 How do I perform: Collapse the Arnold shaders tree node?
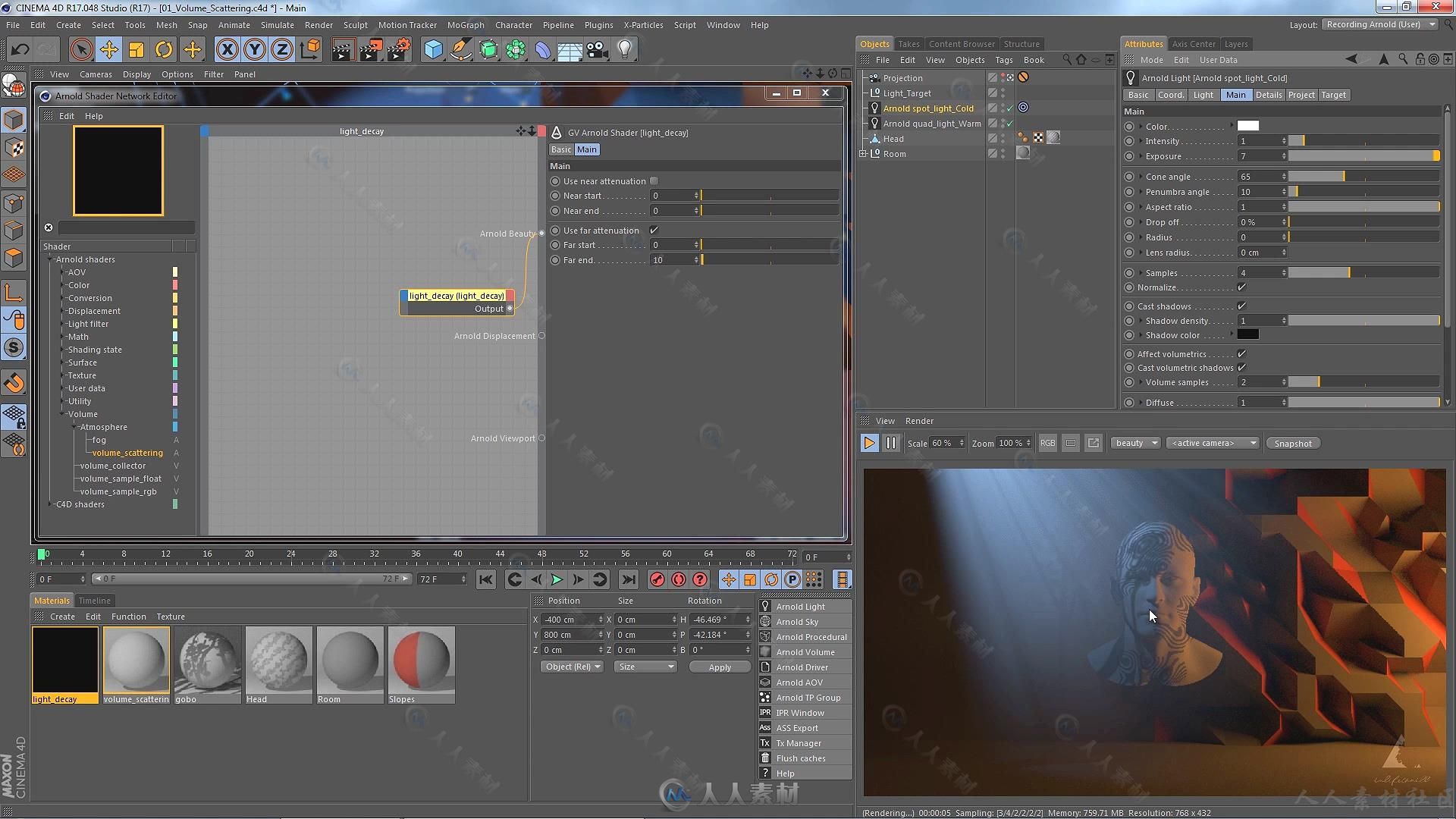50,259
